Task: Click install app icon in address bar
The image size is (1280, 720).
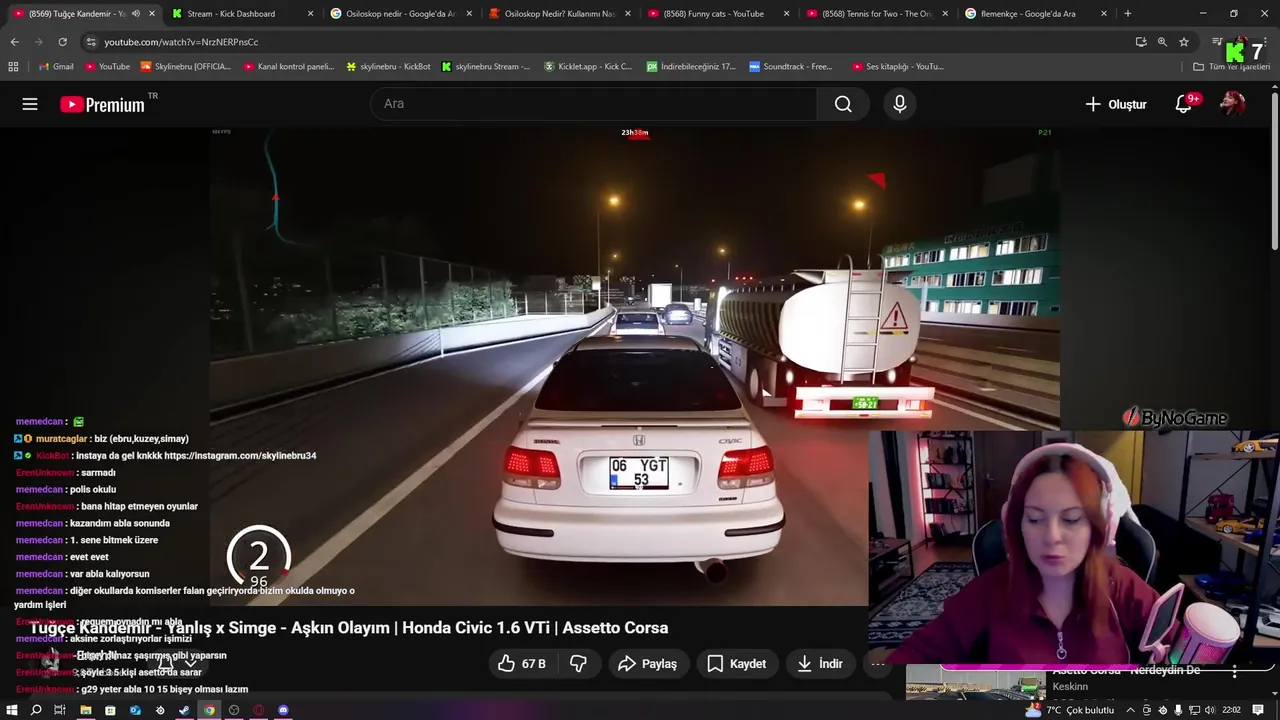Action: pos(1141,42)
